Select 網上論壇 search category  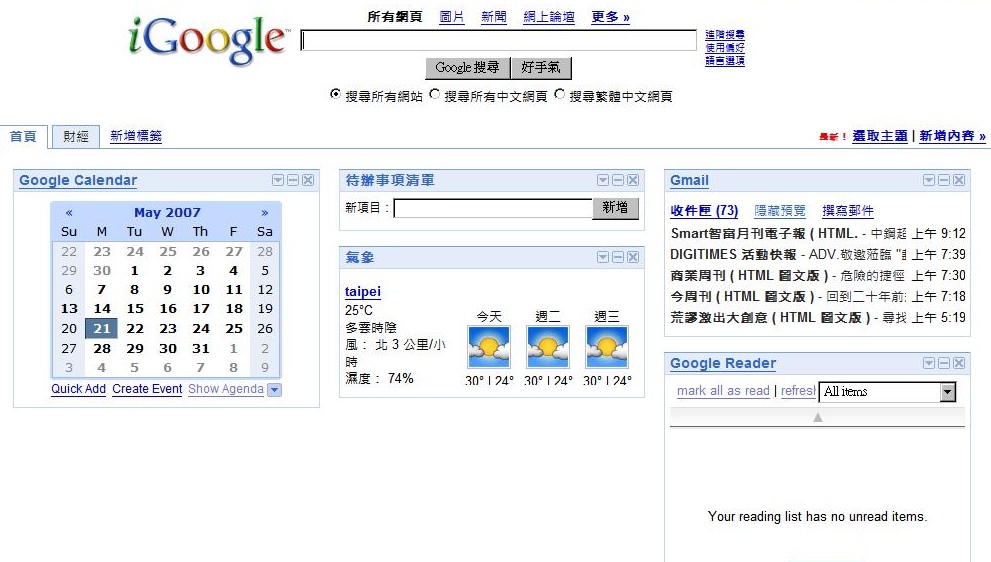click(549, 17)
